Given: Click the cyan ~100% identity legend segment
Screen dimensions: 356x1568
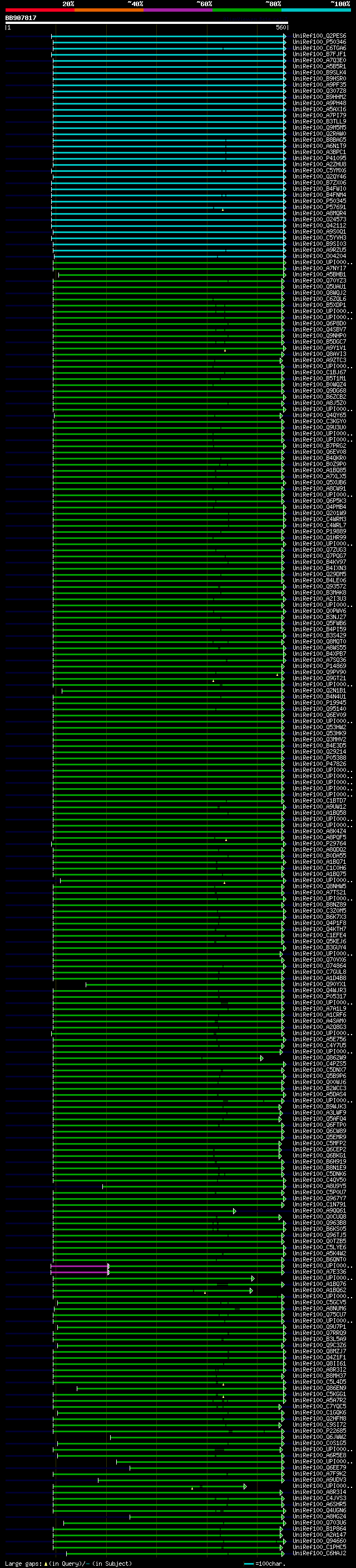Looking at the screenshot, I should (316, 10).
